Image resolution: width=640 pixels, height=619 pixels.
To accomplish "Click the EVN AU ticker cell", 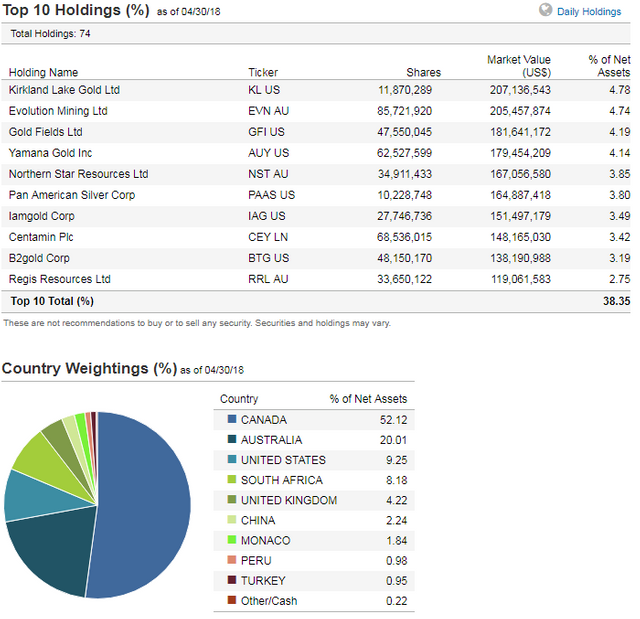I will [268, 111].
